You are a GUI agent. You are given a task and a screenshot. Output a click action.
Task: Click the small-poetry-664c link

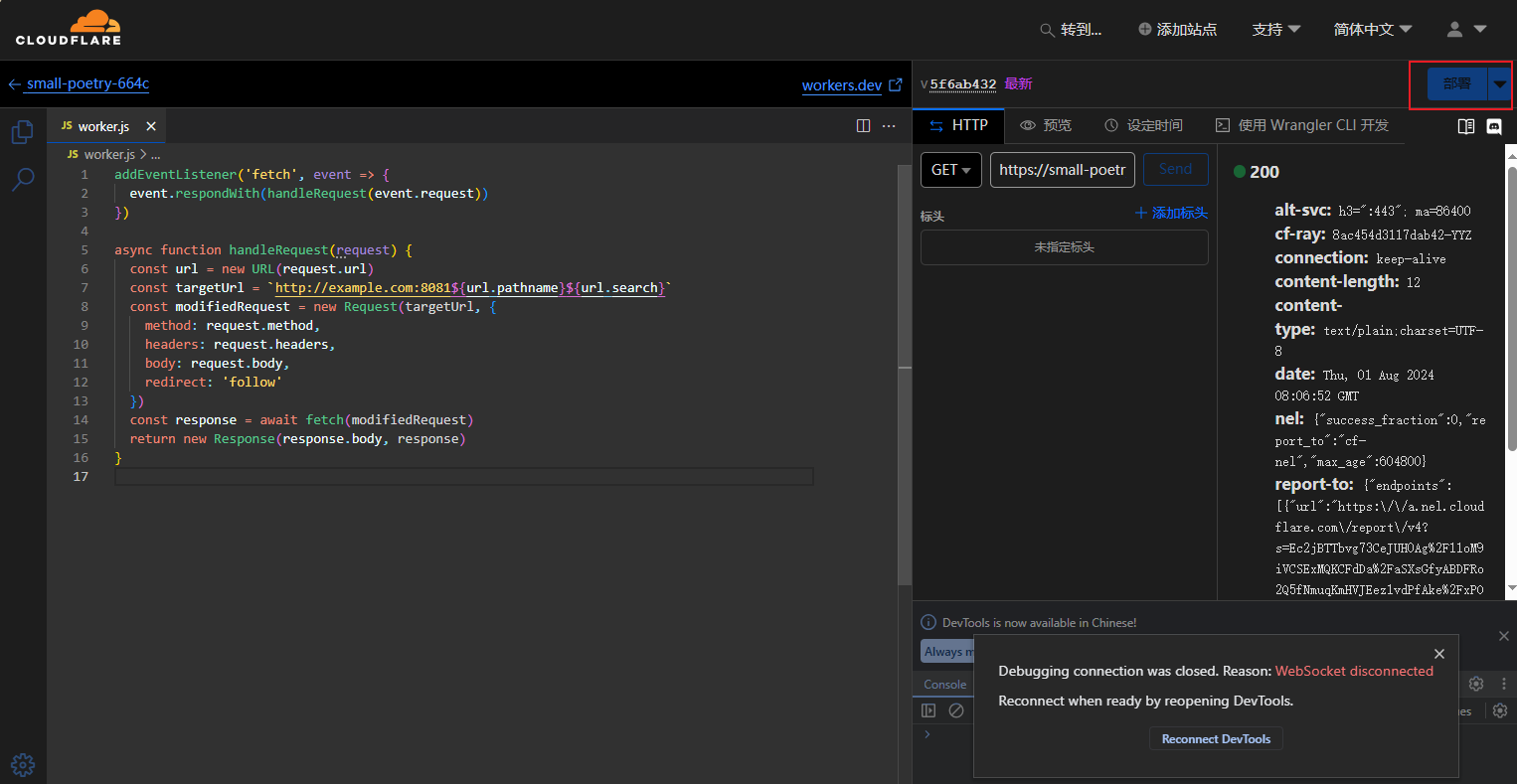click(x=87, y=83)
